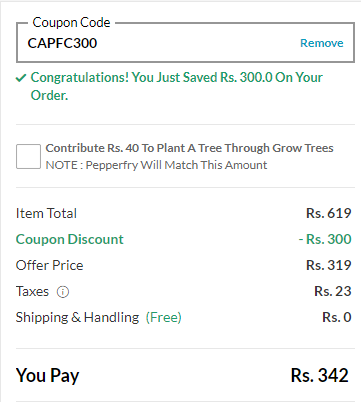Click the green (Free) shipping tag
Screen dimensions: 361x402
pyautogui.click(x=164, y=317)
